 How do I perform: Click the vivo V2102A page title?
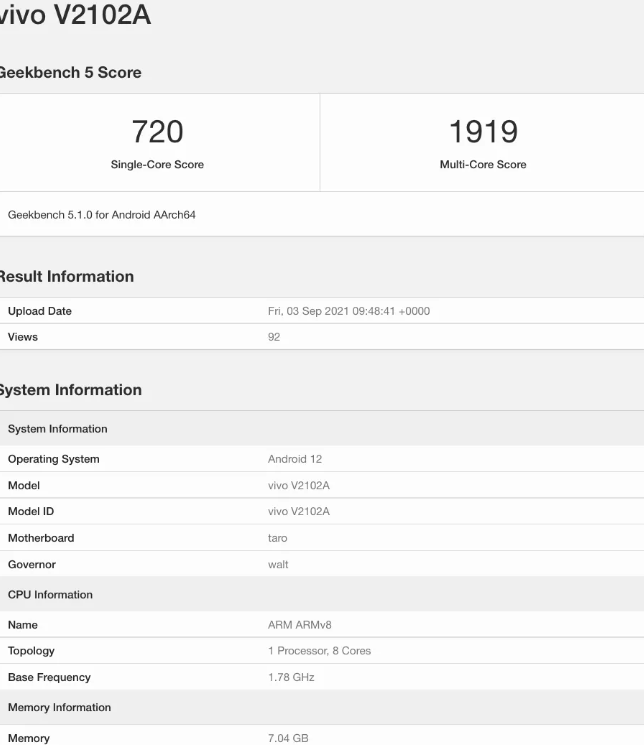click(x=75, y=16)
